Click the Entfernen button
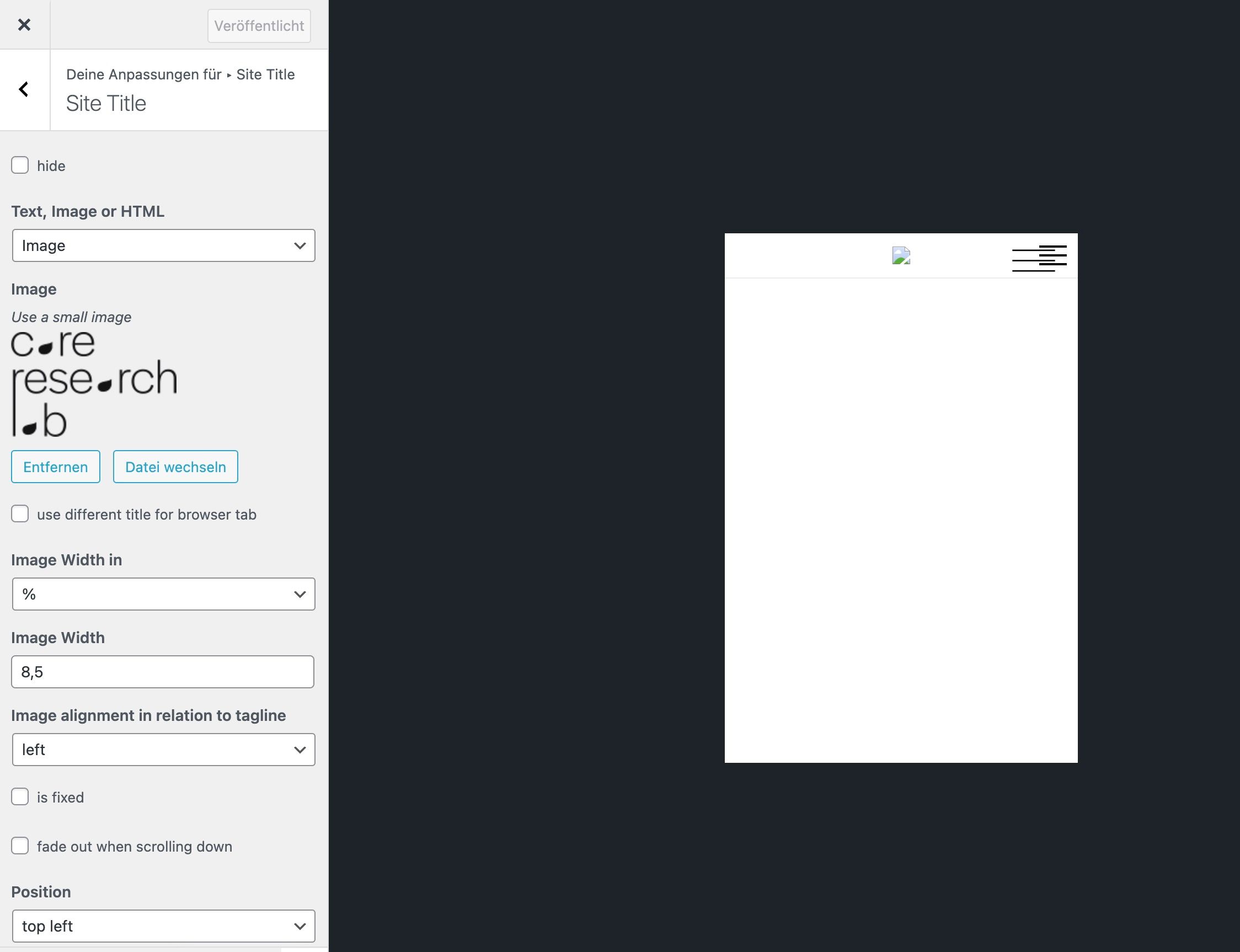The width and height of the screenshot is (1240, 952). coord(56,467)
